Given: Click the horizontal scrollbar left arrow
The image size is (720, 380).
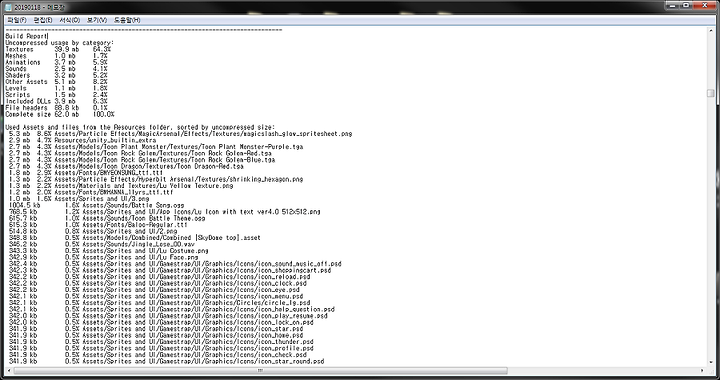Looking at the screenshot, I should click(x=8, y=371).
